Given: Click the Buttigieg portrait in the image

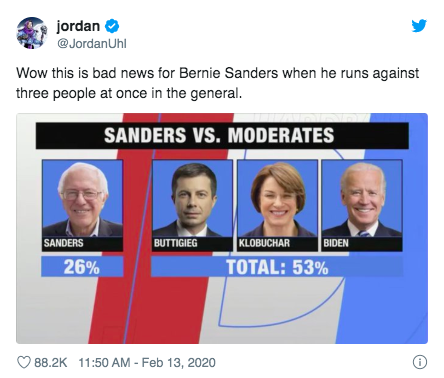Looking at the screenshot, I should 192,198.
